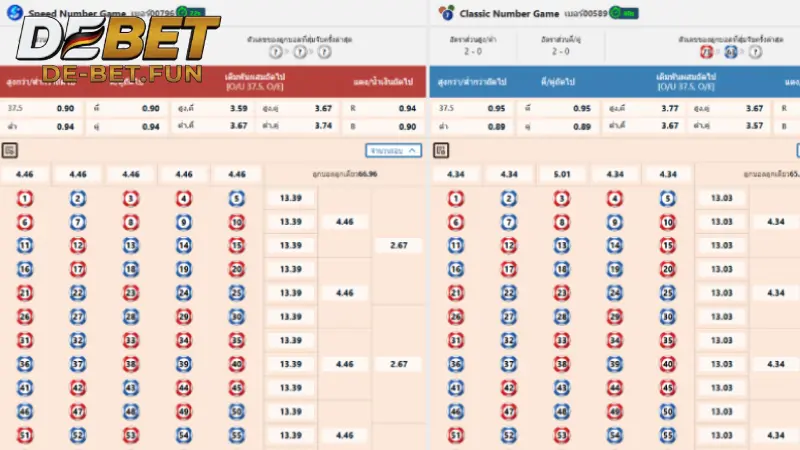The width and height of the screenshot is (800, 450).
Task: Click the Speed Number Game countdown timer badge
Action: [x=190, y=12]
